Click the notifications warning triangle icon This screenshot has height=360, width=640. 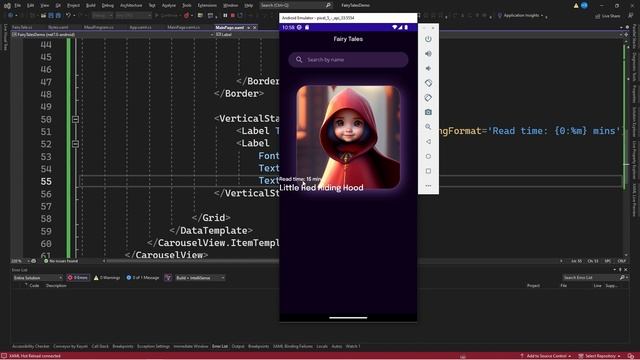[x=576, y=5]
